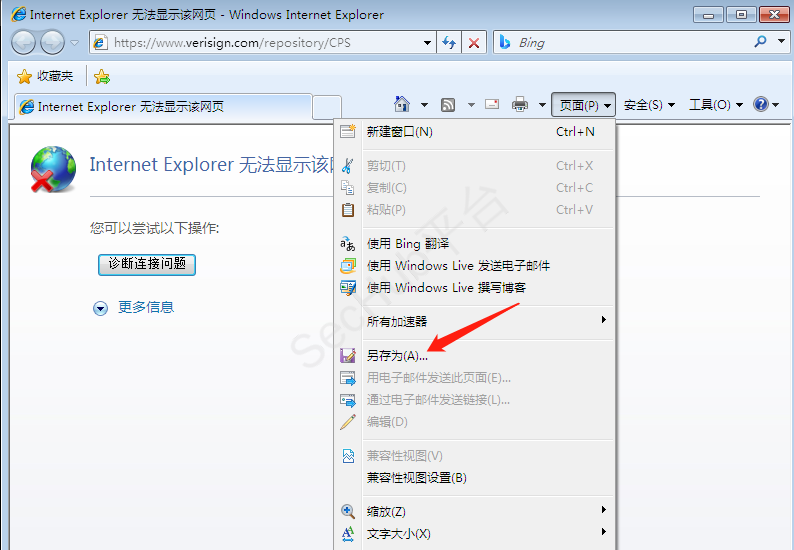794x550 pixels.
Task: Click the empty new tab button
Action: coord(327,106)
